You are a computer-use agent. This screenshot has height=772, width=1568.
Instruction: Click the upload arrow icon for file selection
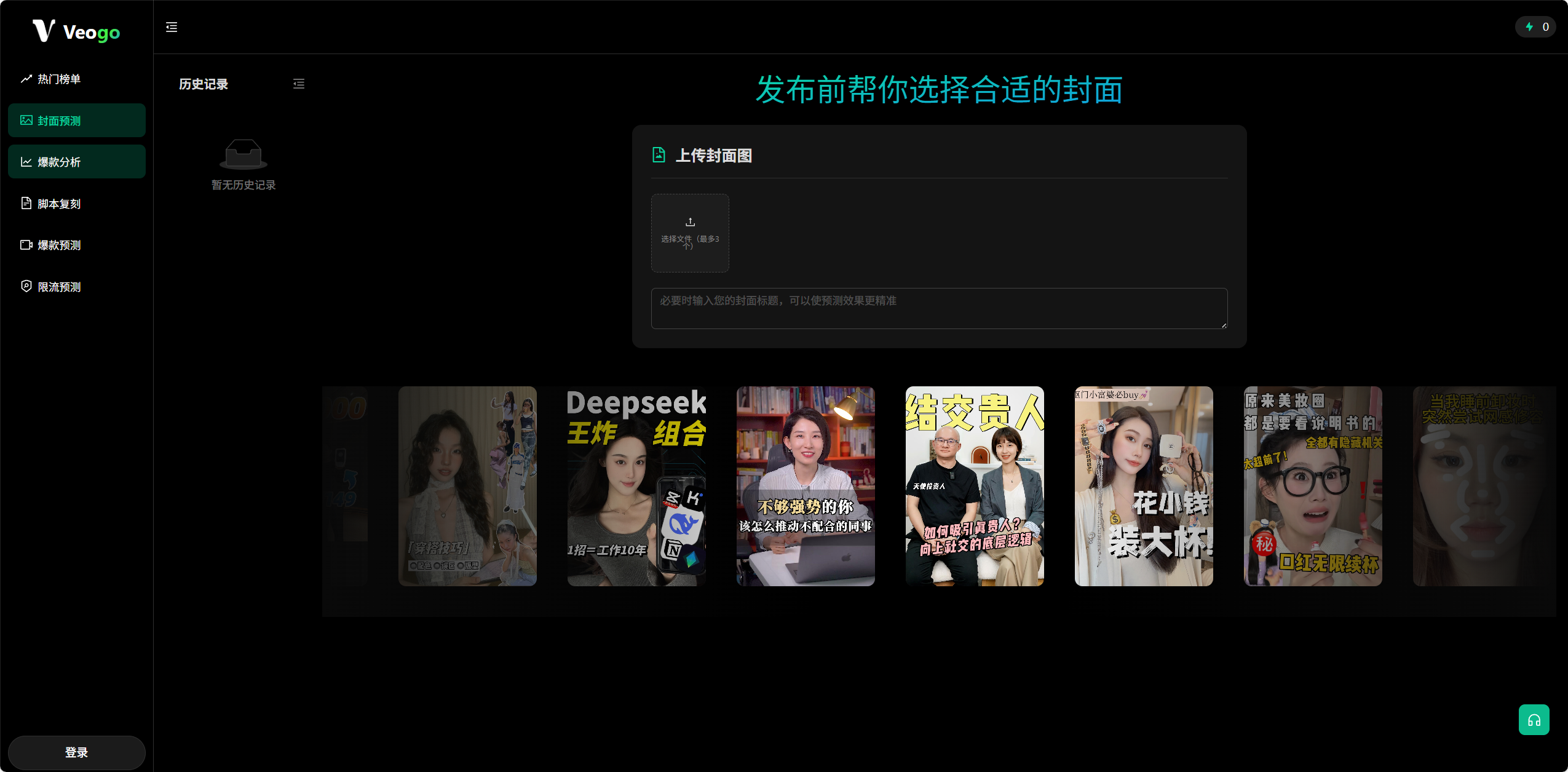click(x=690, y=222)
